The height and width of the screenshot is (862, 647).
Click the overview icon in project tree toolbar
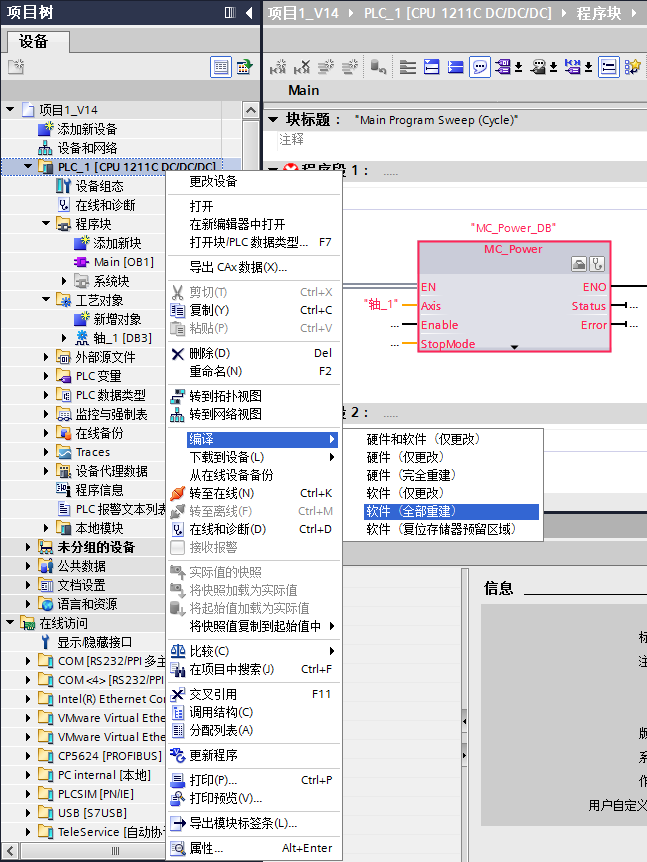coord(244,68)
